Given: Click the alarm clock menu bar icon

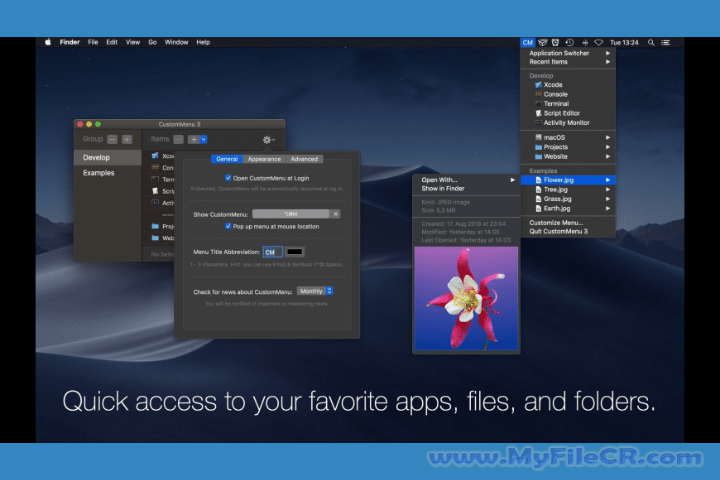Looking at the screenshot, I should (556, 42).
